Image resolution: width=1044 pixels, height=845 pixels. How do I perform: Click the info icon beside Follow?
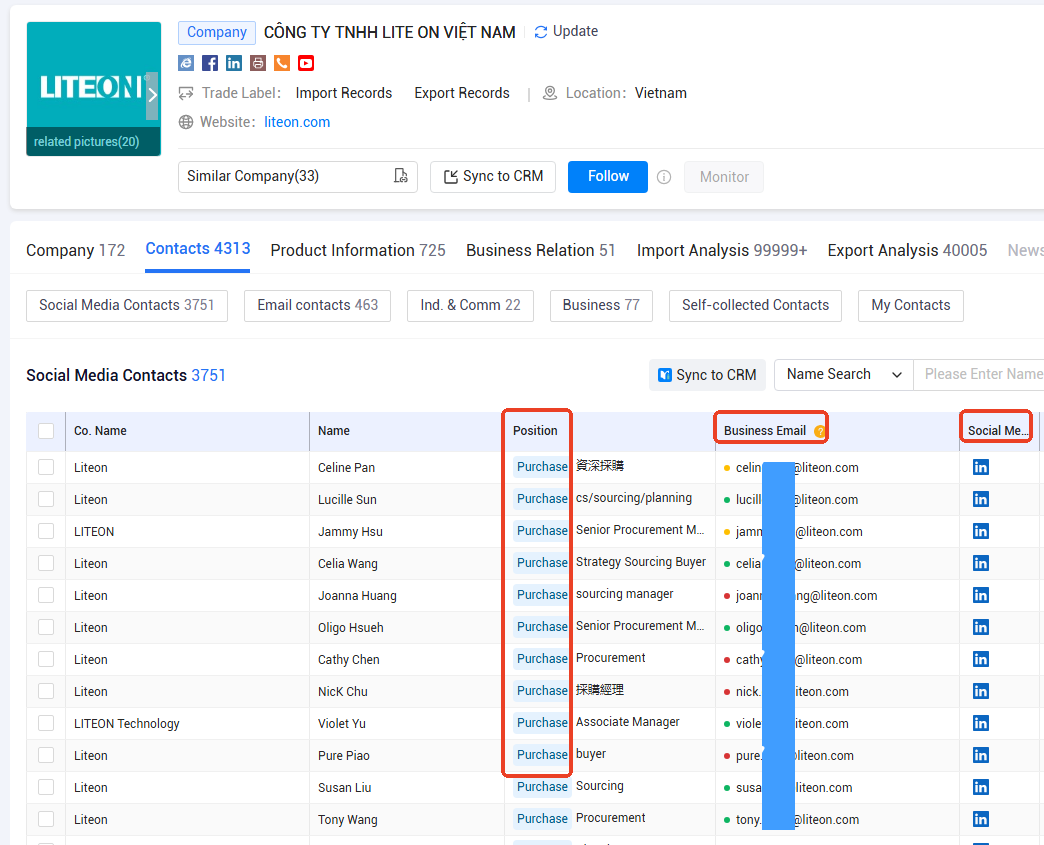coord(664,177)
